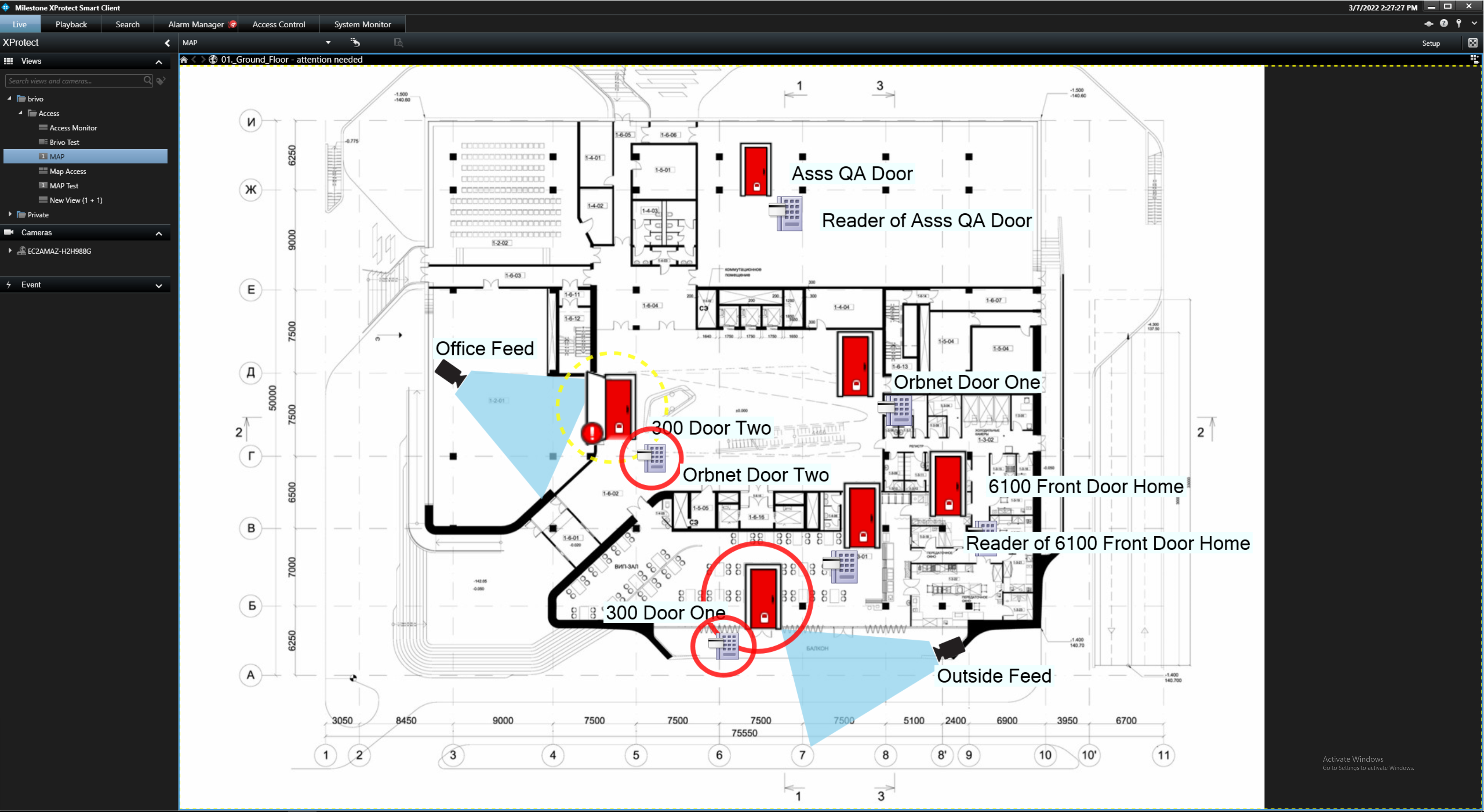1484x812 pixels.
Task: Open the Playback tab
Action: pos(71,24)
